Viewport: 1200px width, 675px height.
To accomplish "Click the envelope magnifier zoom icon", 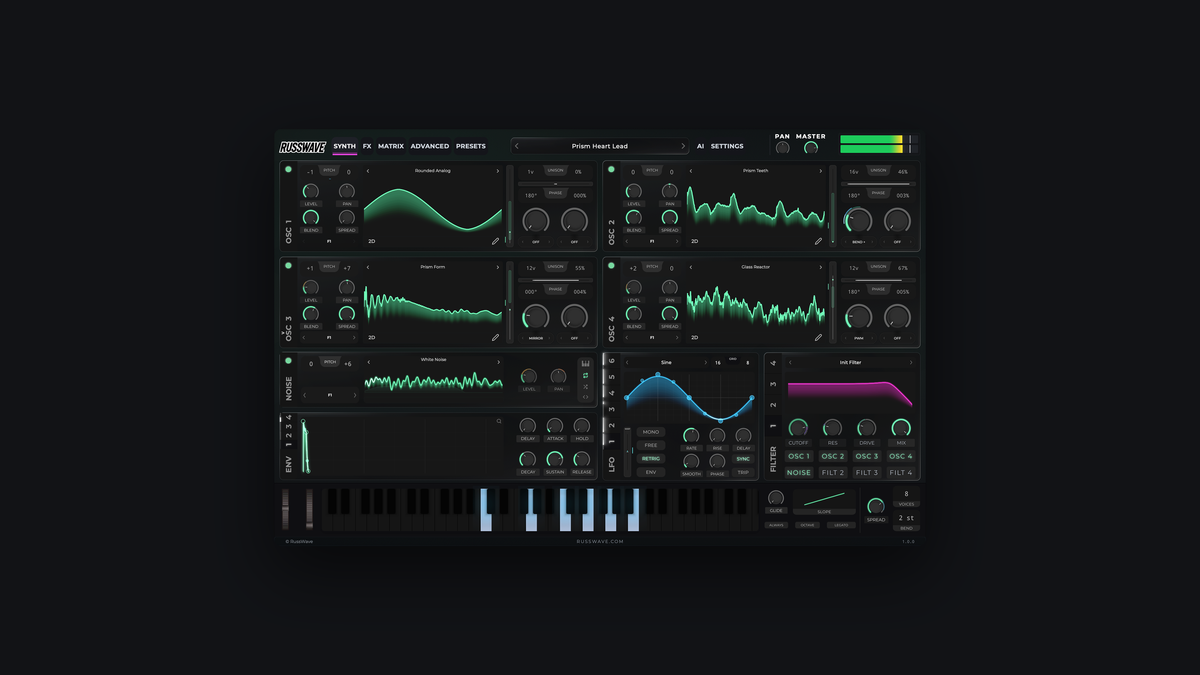I will 499,421.
